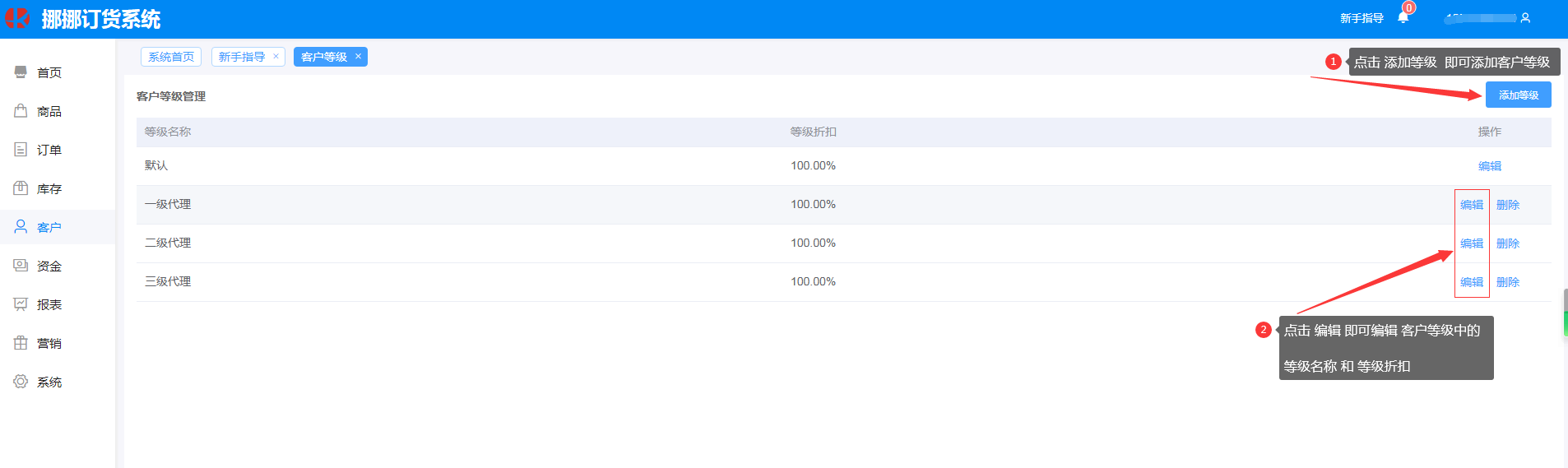This screenshot has width=1568, height=468.
Task: Delete the 一级代理 level
Action: pyautogui.click(x=1507, y=205)
